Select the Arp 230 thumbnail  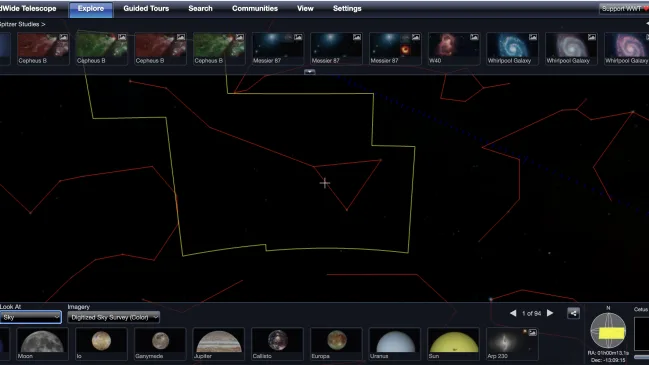click(x=512, y=343)
